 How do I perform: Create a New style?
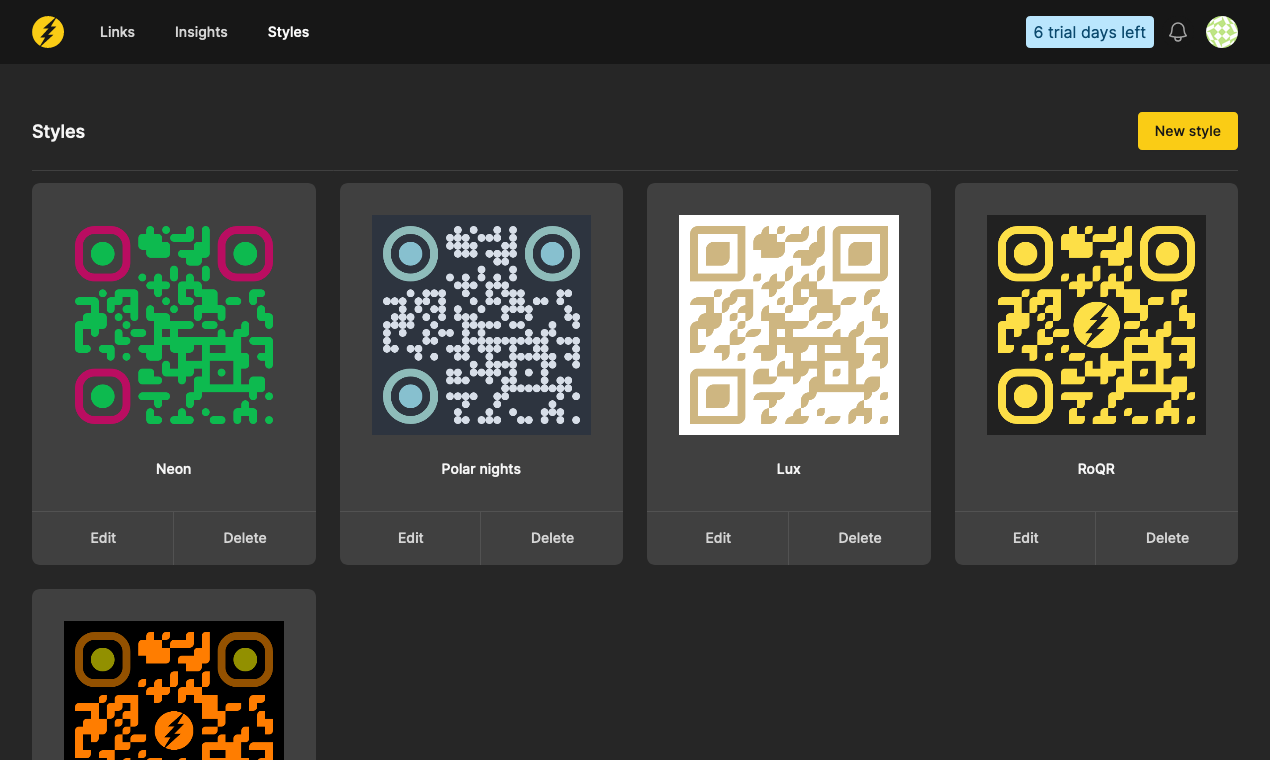(x=1188, y=131)
